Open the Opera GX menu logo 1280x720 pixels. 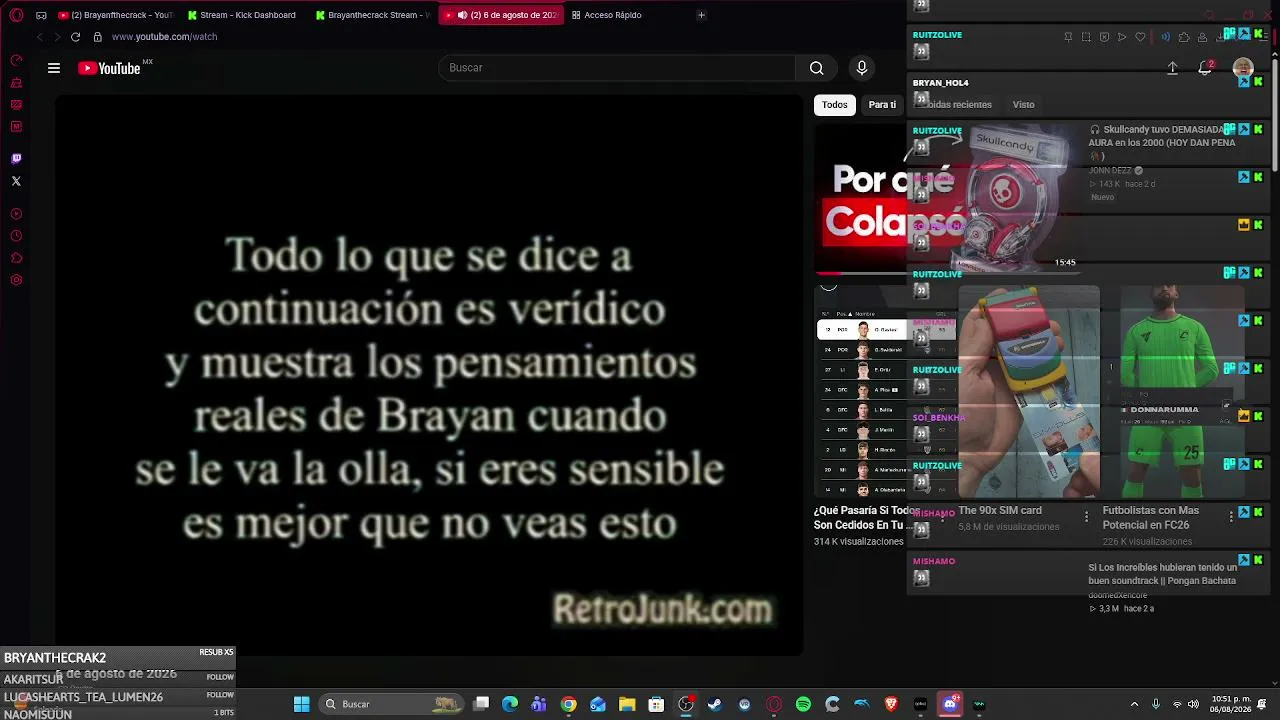tap(16, 15)
